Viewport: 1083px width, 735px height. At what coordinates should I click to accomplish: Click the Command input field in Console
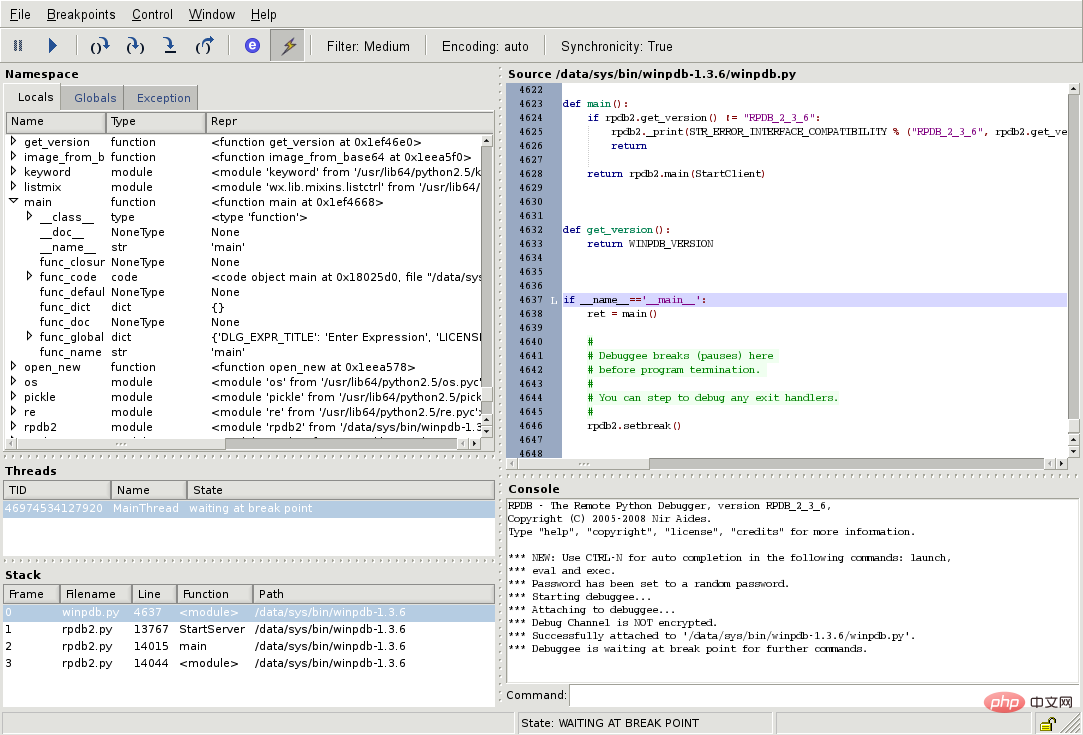(822, 695)
